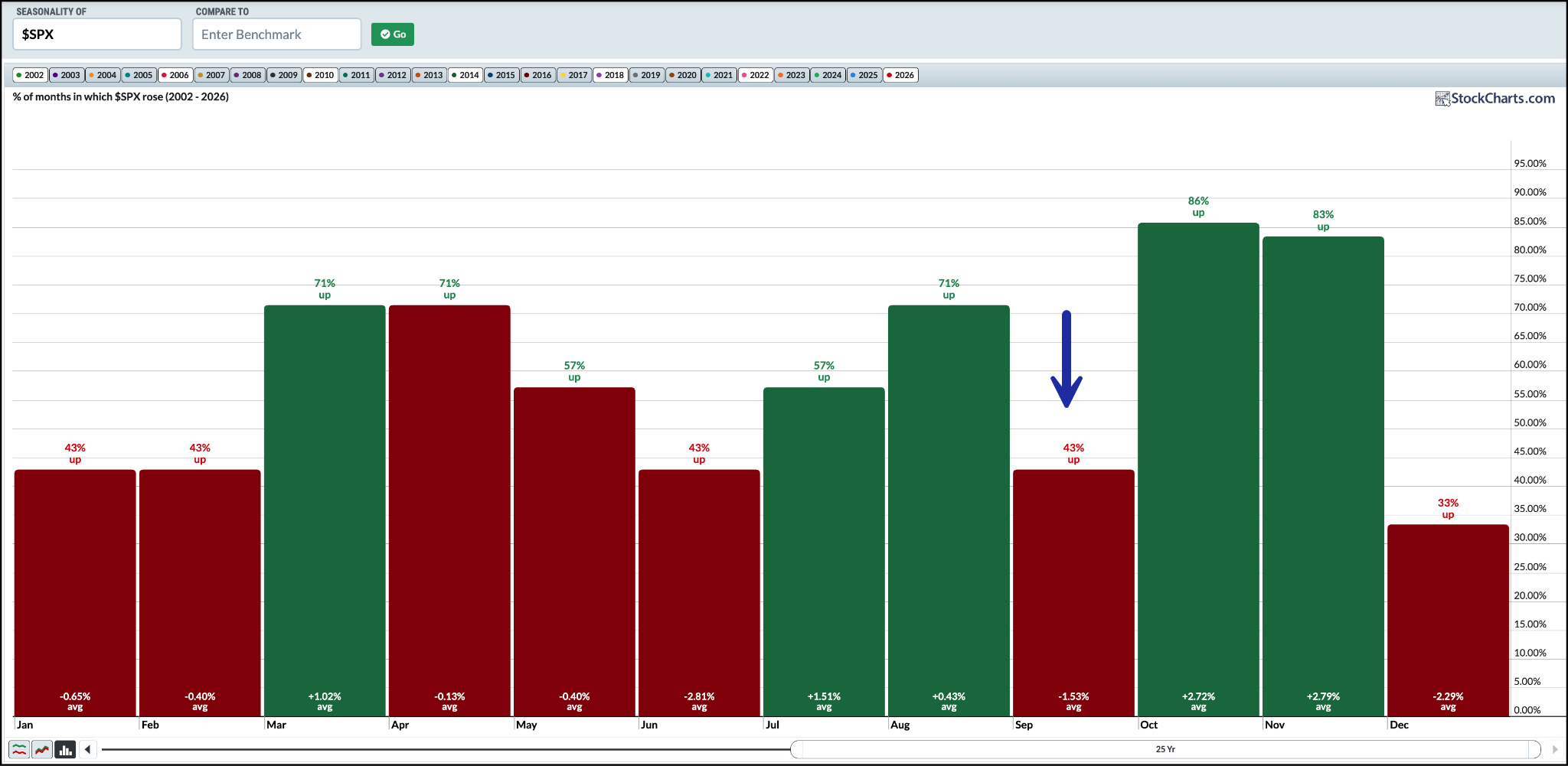Toggle the 2023 year series
The height and width of the screenshot is (766, 1568).
tap(792, 75)
